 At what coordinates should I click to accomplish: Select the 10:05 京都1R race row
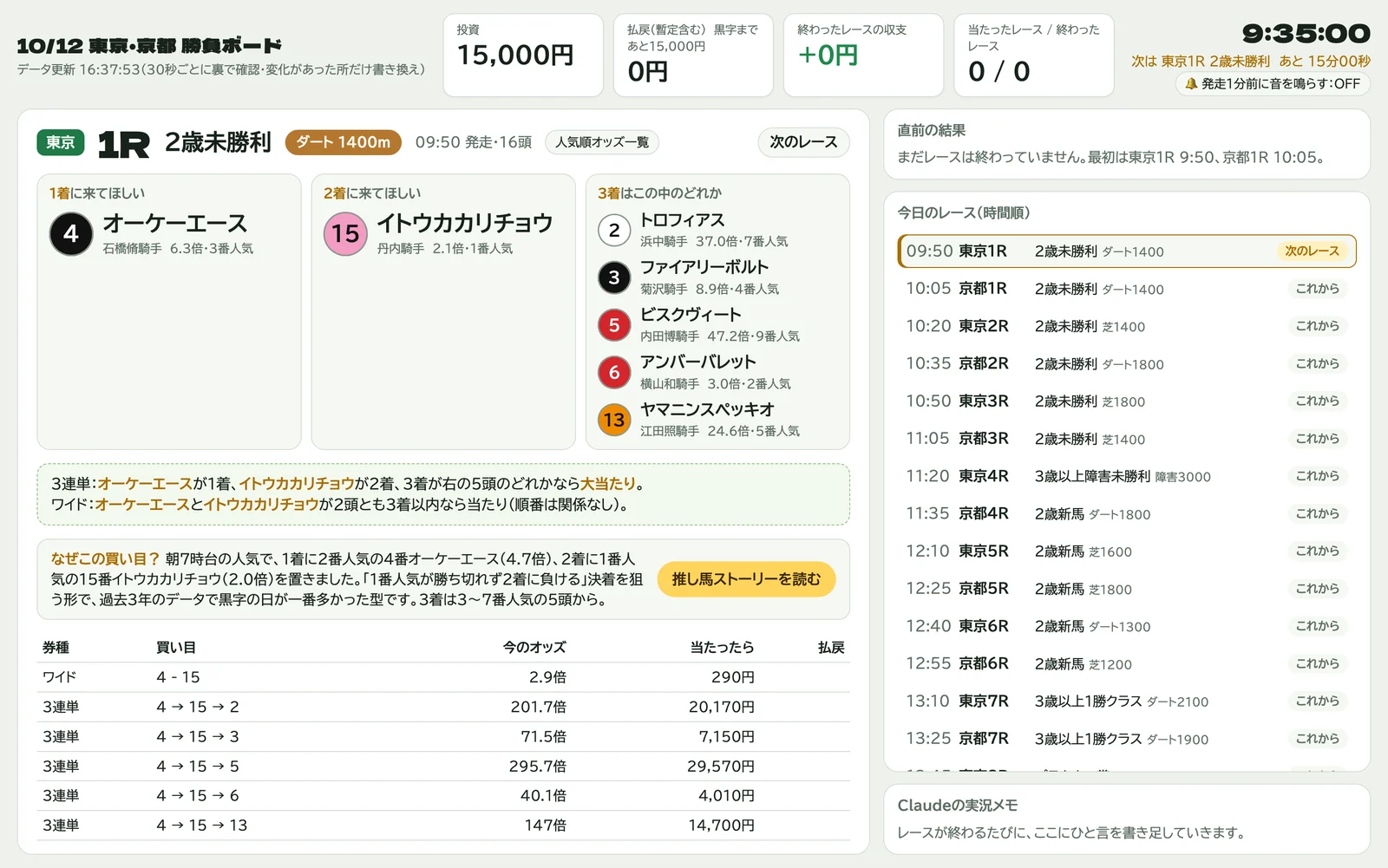(x=1127, y=289)
